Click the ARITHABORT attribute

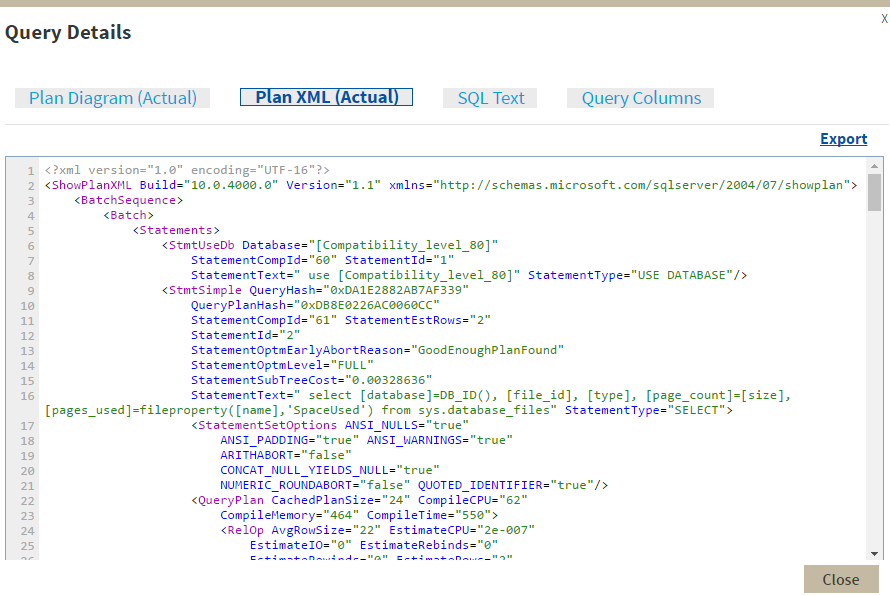click(257, 455)
